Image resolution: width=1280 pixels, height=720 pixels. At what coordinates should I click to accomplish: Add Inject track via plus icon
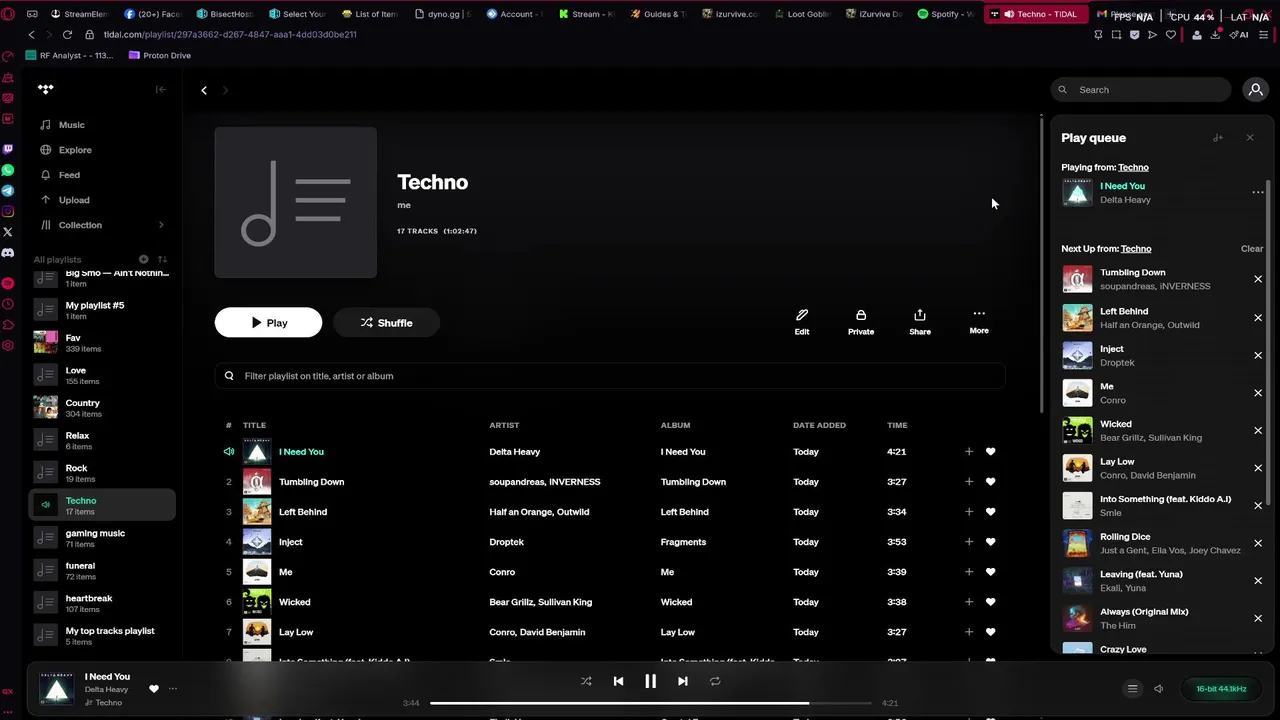(x=968, y=542)
